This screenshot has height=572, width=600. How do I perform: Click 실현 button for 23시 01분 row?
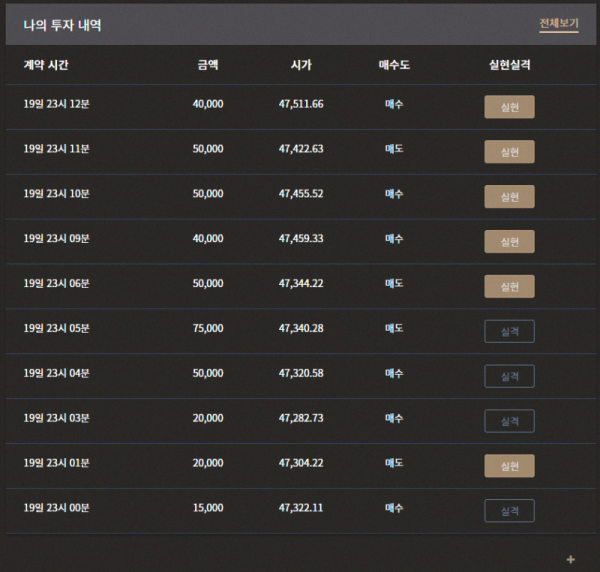(x=509, y=466)
